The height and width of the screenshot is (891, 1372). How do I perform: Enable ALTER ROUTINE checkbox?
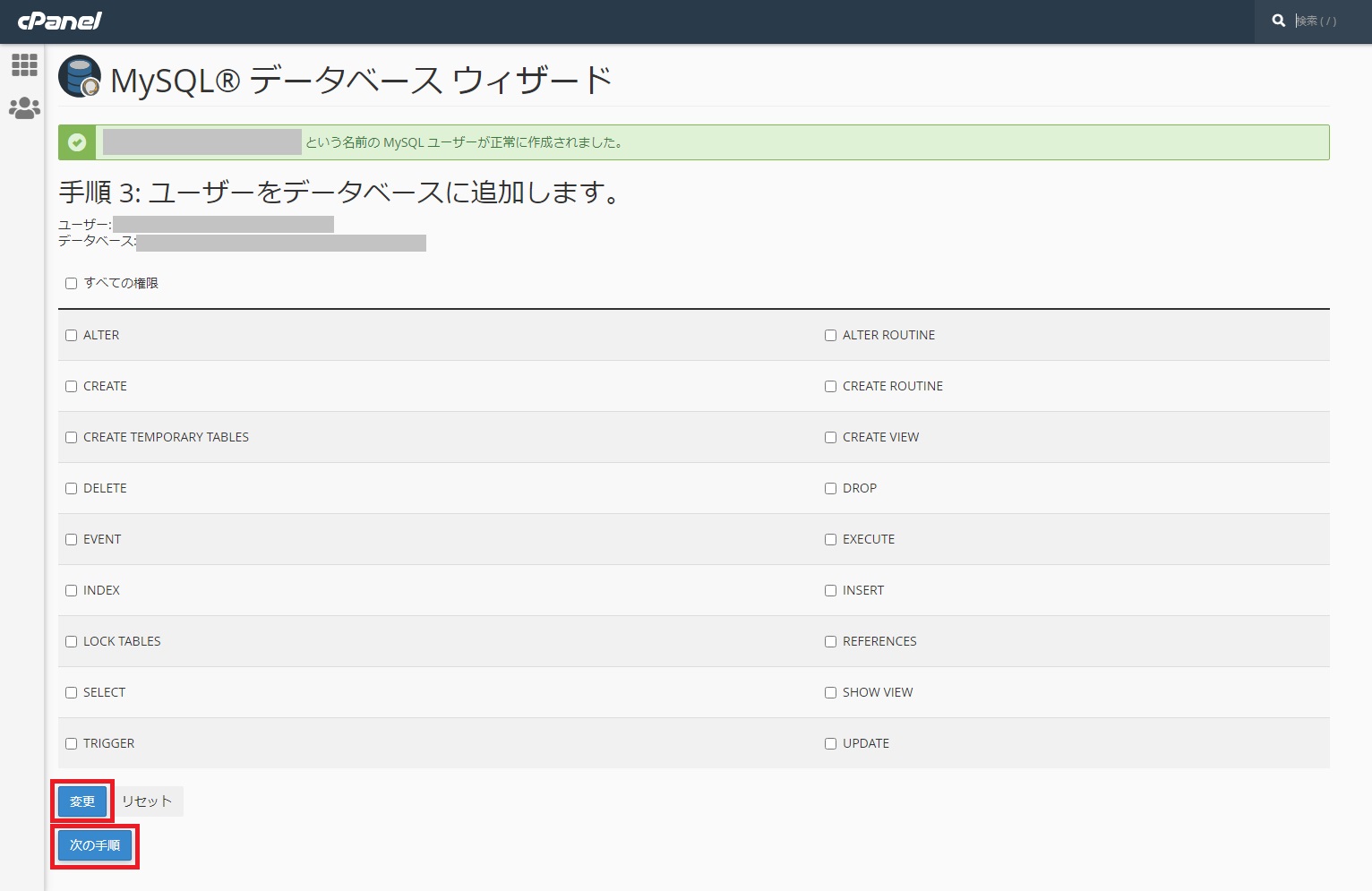pos(830,335)
